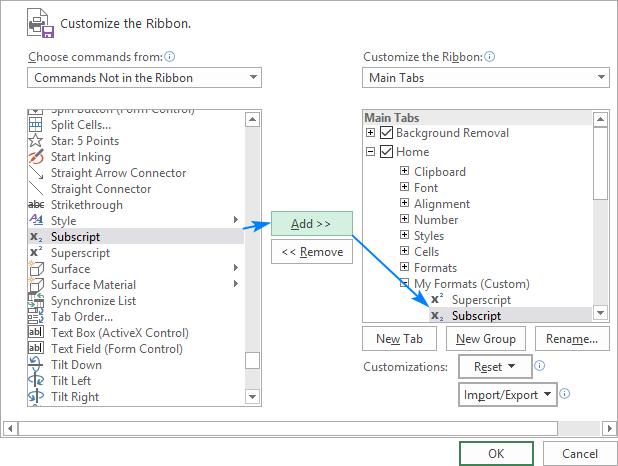
Task: Expand the Clipboard group
Action: tap(405, 171)
